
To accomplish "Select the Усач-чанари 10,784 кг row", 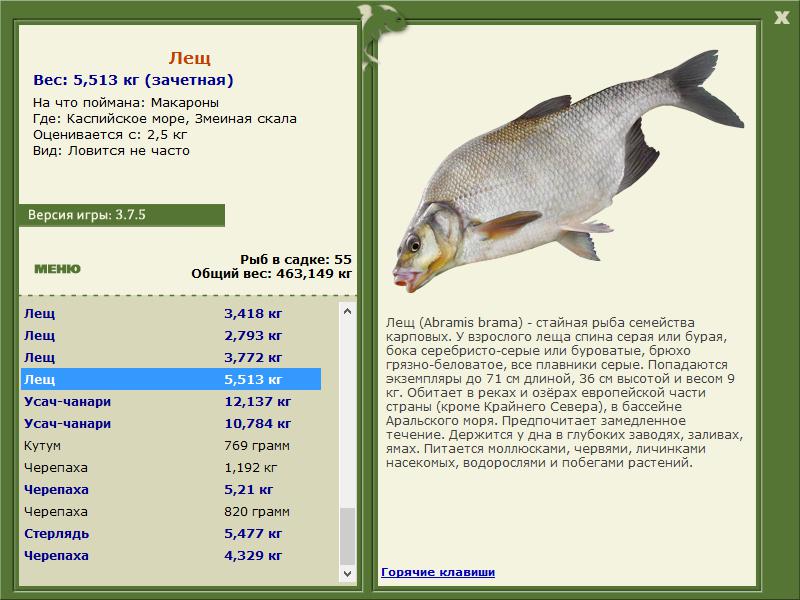I will click(171, 423).
